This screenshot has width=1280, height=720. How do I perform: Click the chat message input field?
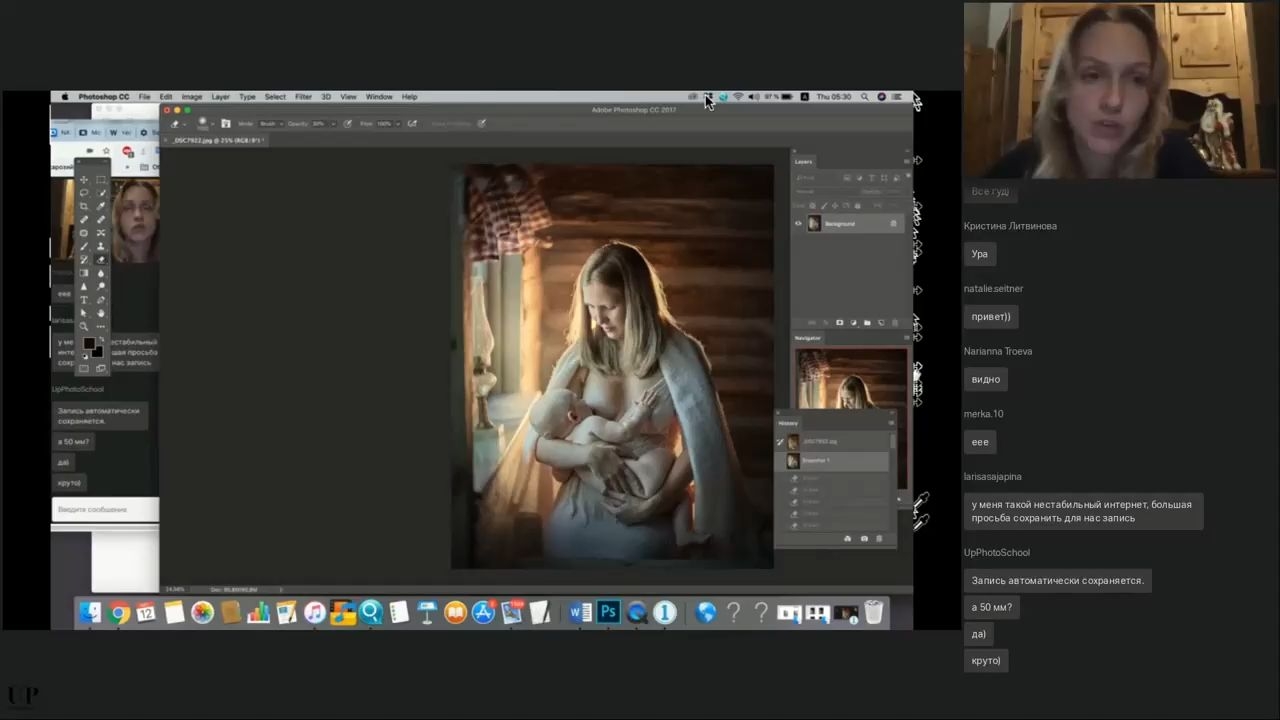[105, 509]
